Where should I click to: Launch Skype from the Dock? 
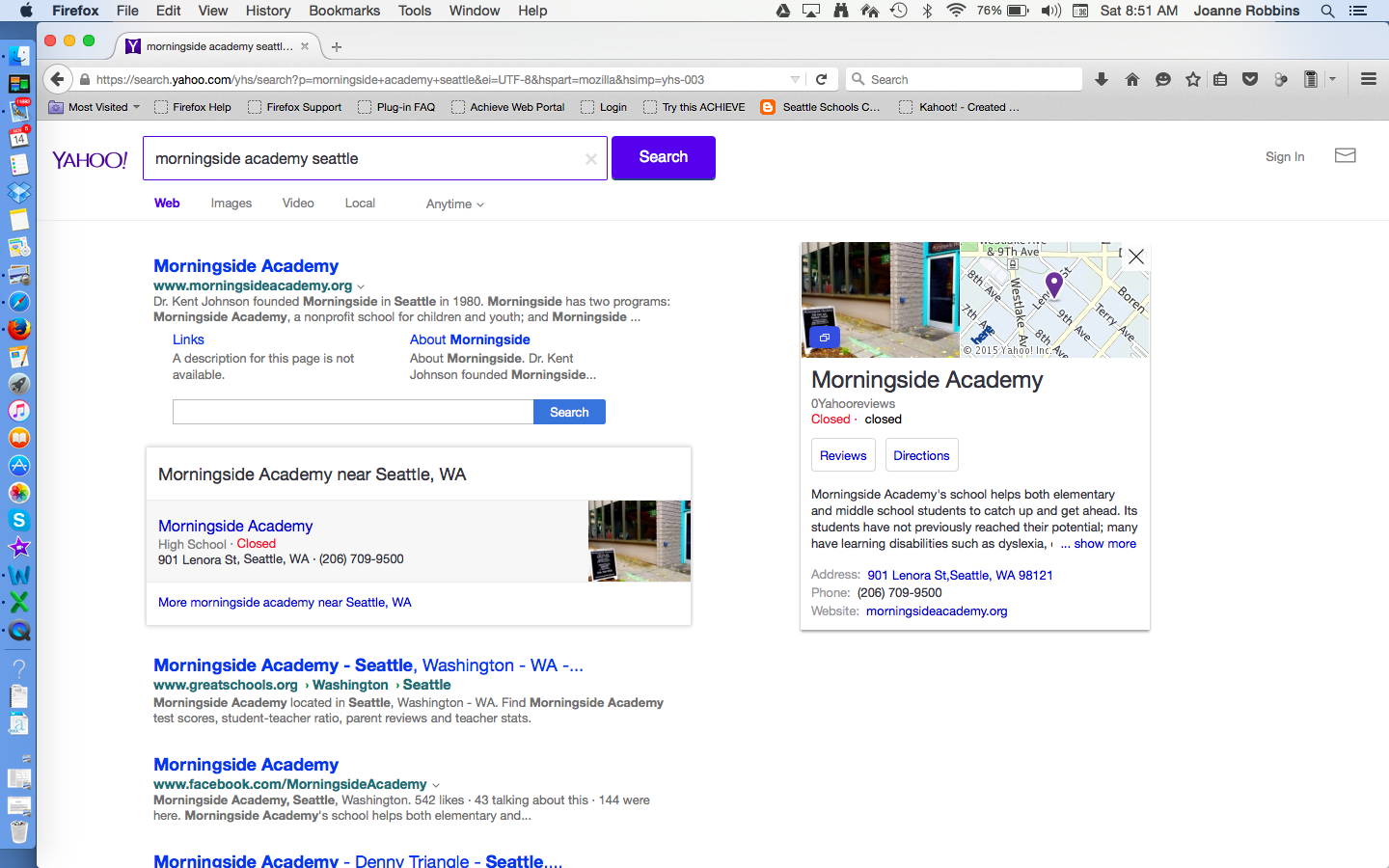(x=18, y=520)
